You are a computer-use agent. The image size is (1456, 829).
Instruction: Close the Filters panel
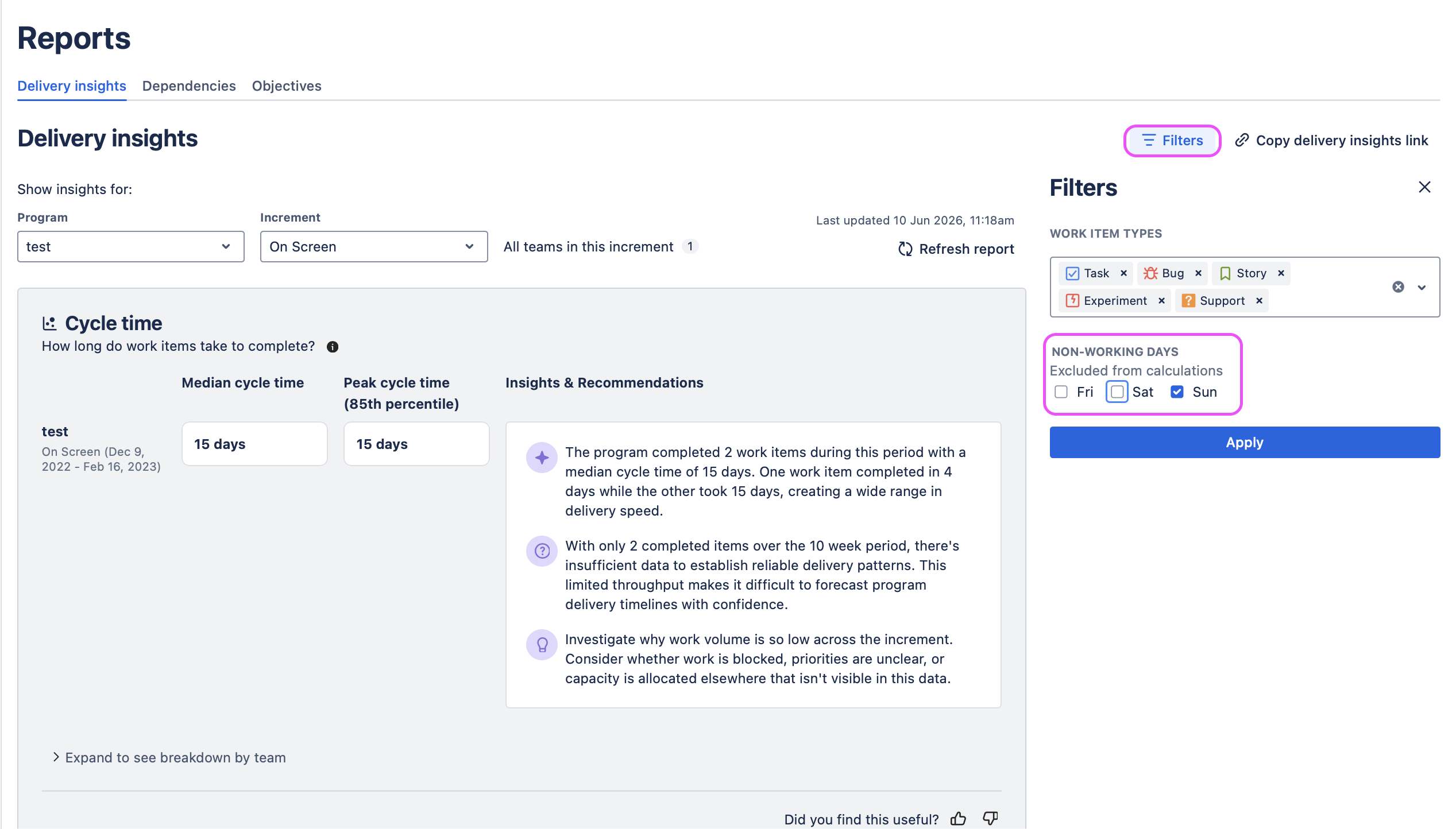click(x=1424, y=187)
